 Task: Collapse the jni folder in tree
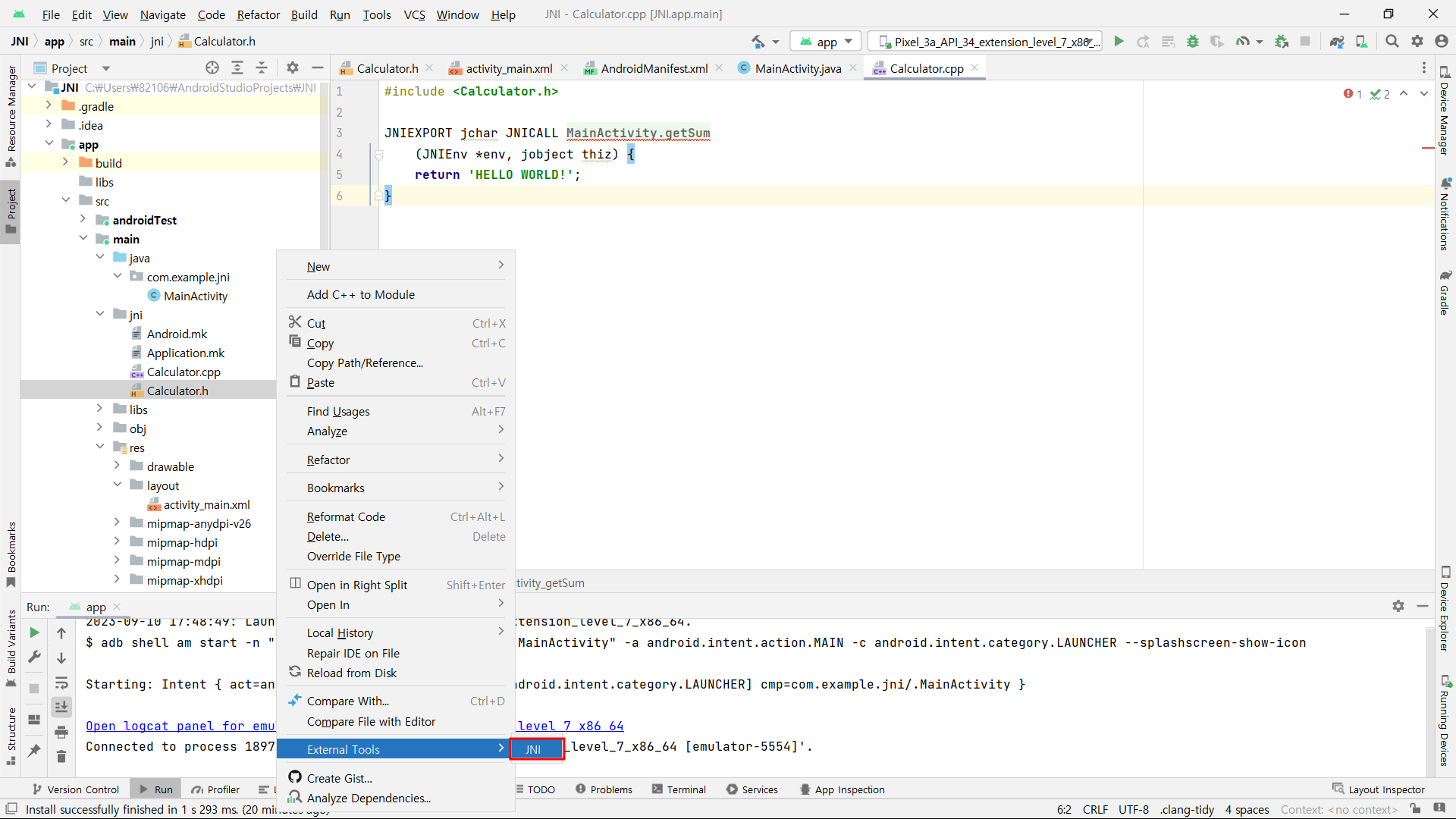100,314
